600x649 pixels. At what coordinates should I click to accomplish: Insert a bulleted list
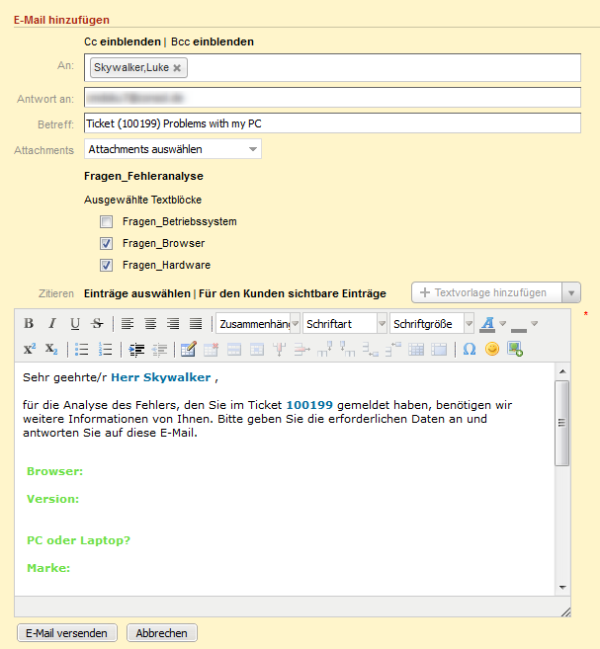coord(82,350)
